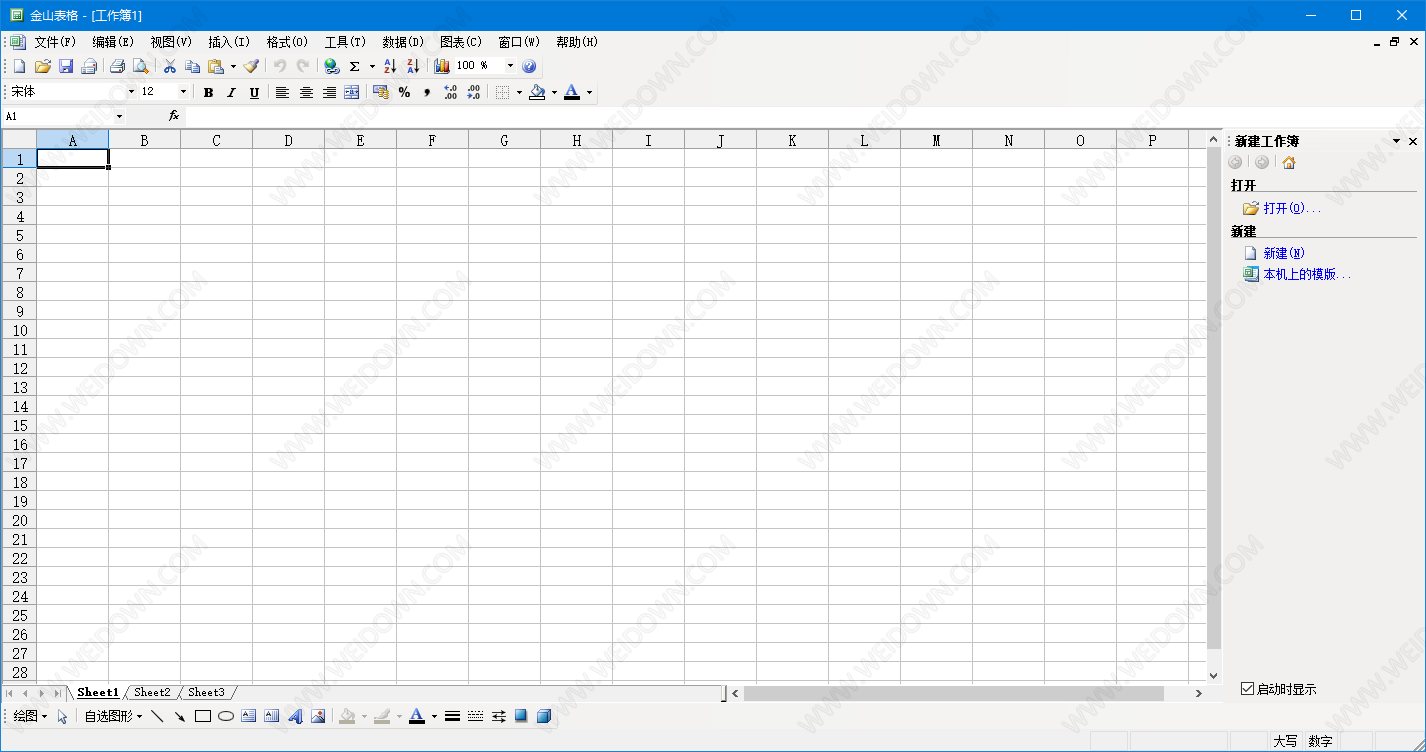Sort ascending with the A-Z icon
1426x752 pixels.
coord(390,66)
